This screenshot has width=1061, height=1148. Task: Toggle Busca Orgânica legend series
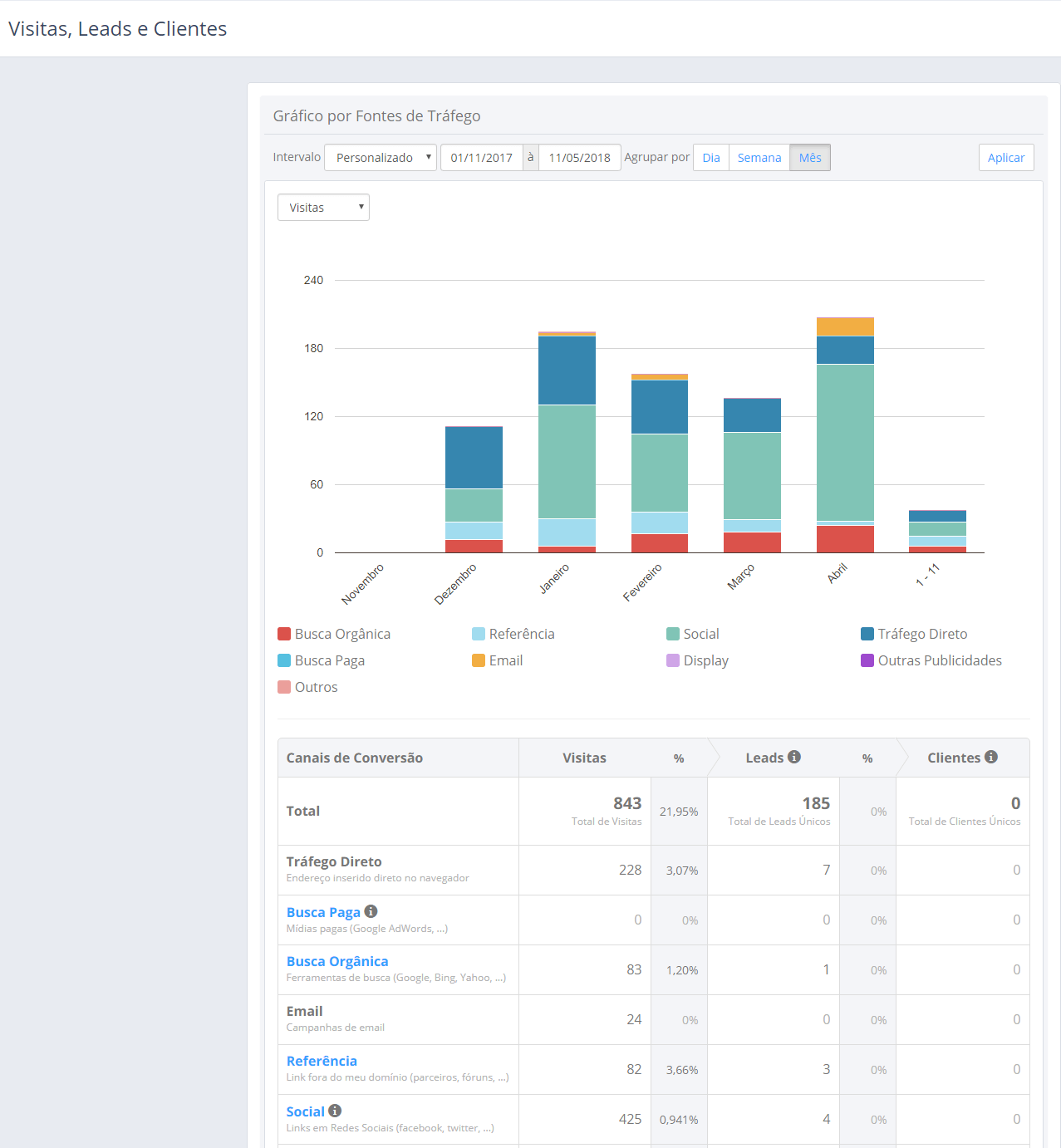point(334,634)
